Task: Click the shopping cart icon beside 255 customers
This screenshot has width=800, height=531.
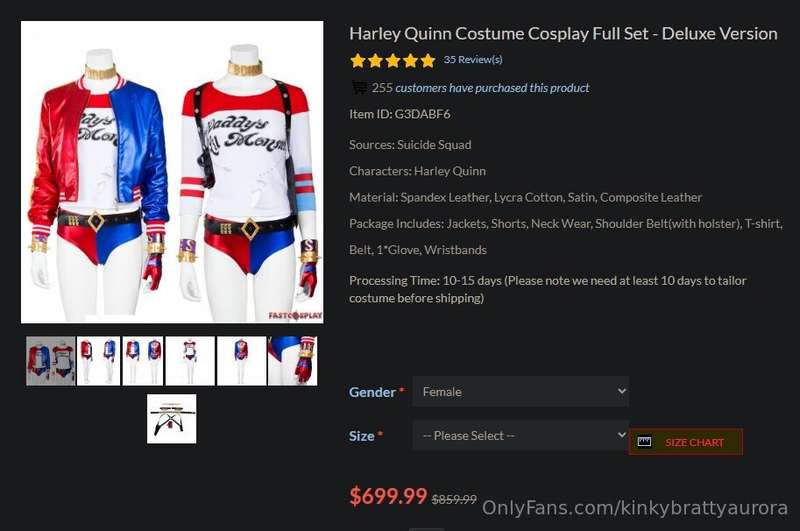Action: point(359,88)
